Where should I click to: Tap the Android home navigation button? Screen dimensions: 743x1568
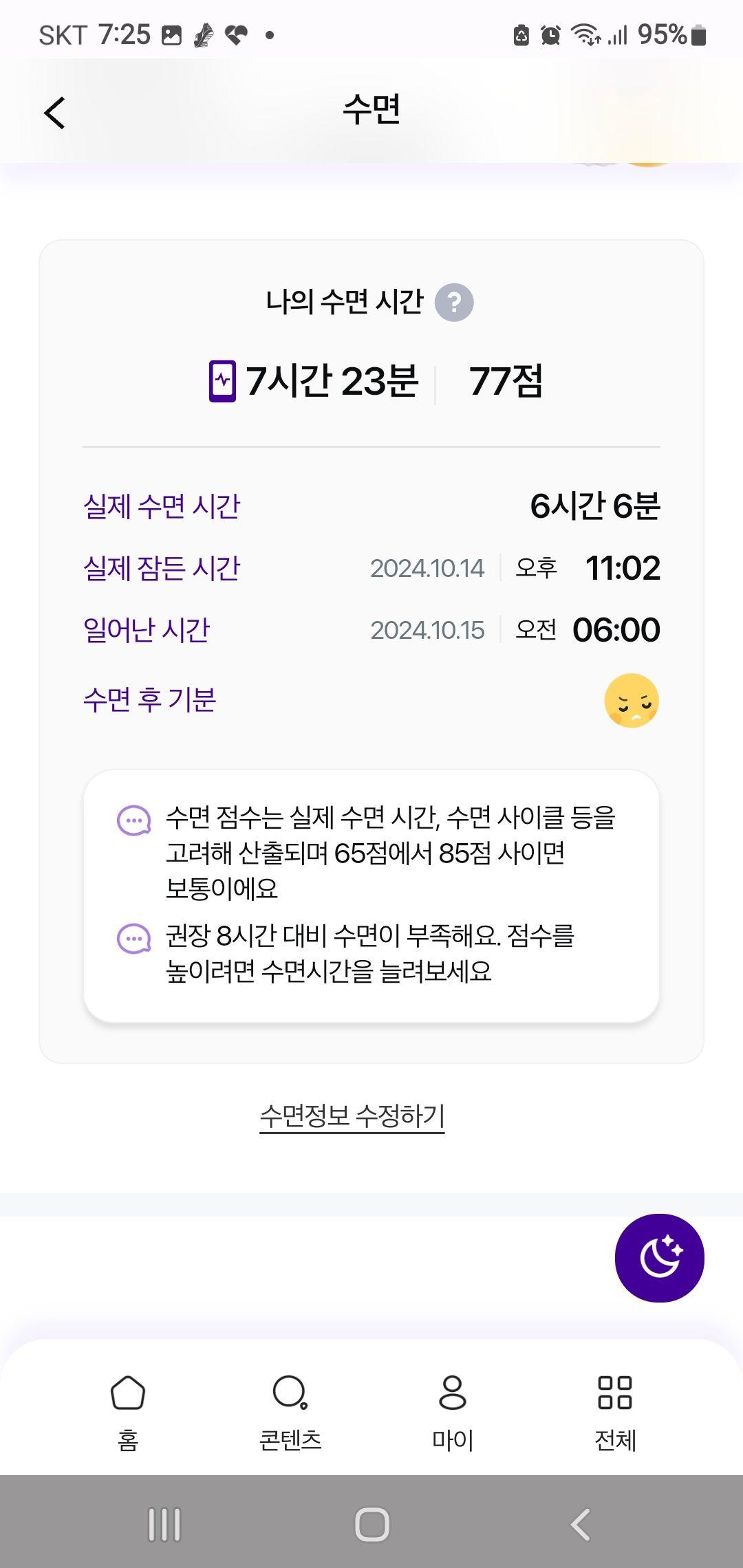(372, 1525)
